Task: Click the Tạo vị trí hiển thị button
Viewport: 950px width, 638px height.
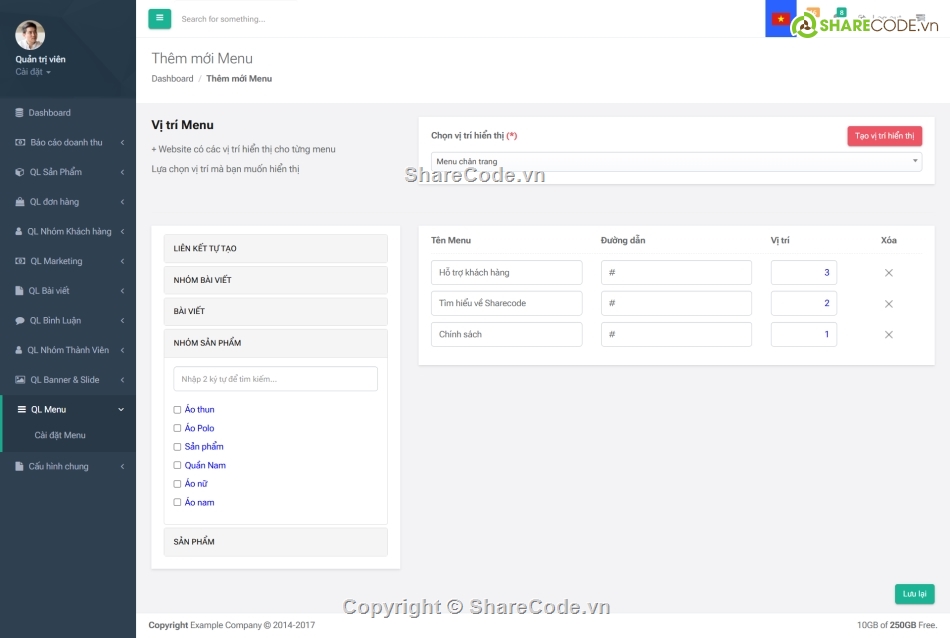Action: click(885, 136)
